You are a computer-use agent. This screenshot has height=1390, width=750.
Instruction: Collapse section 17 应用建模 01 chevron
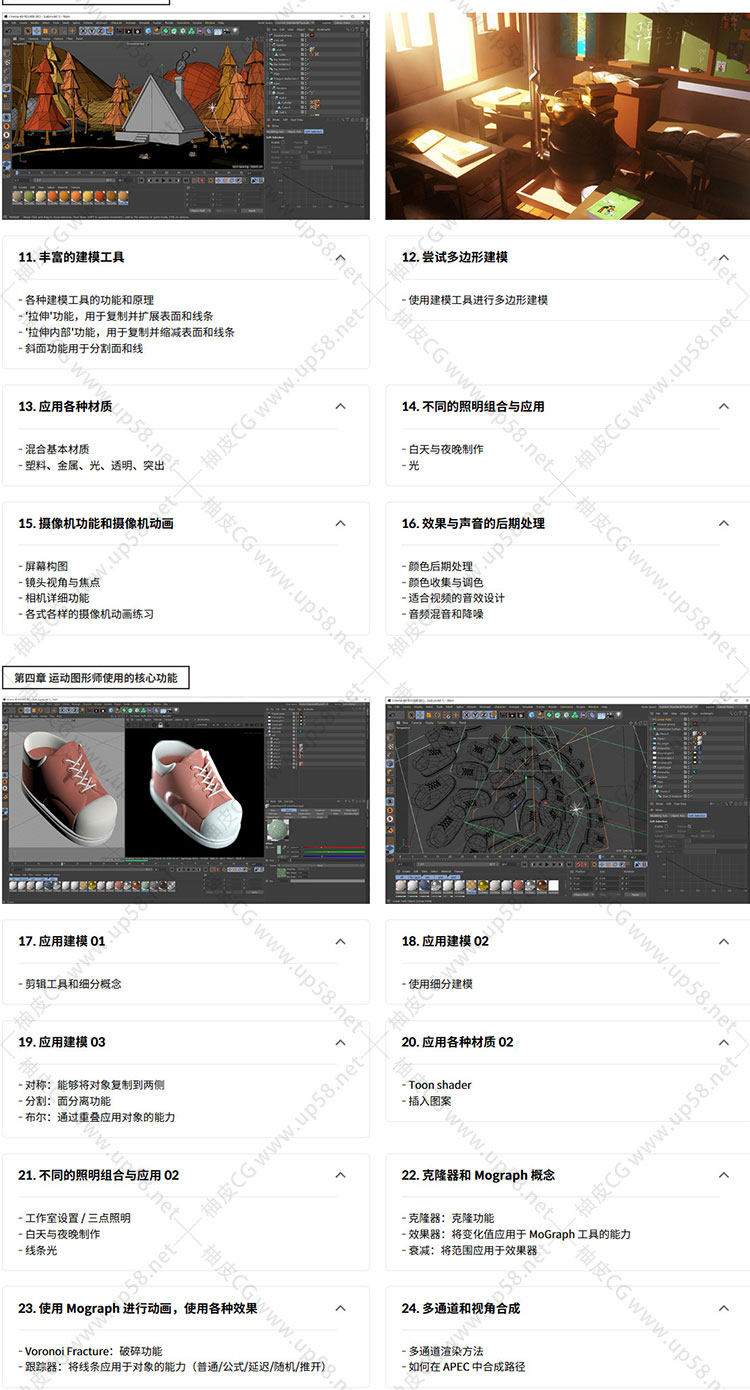pos(340,942)
